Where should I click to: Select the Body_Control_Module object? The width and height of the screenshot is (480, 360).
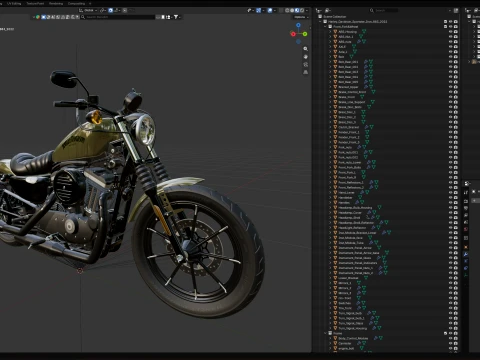click(353, 338)
